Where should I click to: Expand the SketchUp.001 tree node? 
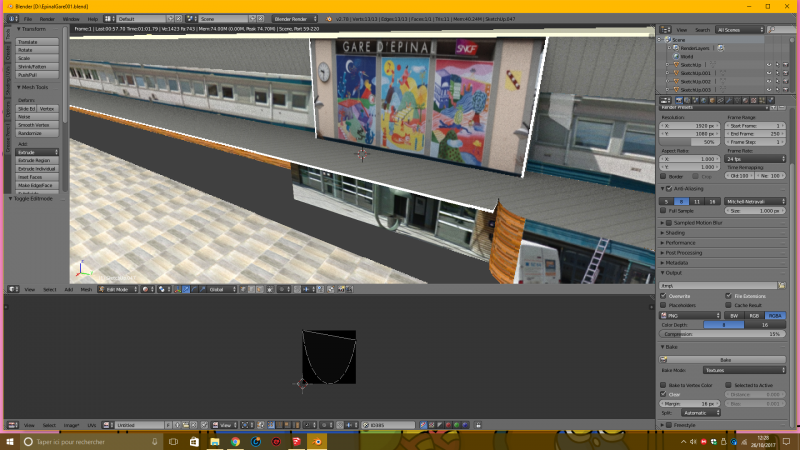coord(667,73)
